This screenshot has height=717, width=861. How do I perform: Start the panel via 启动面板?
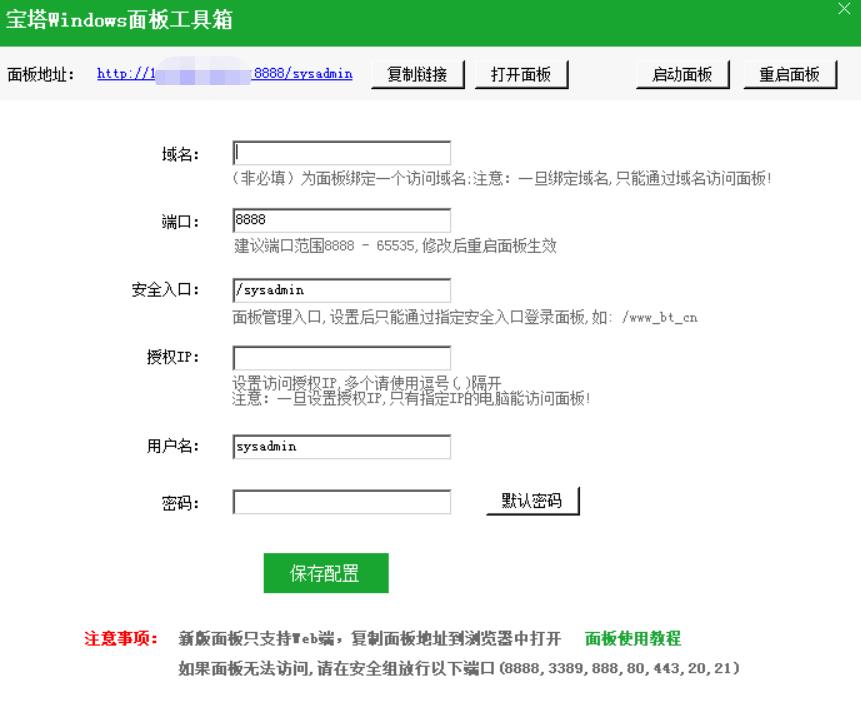click(x=683, y=74)
